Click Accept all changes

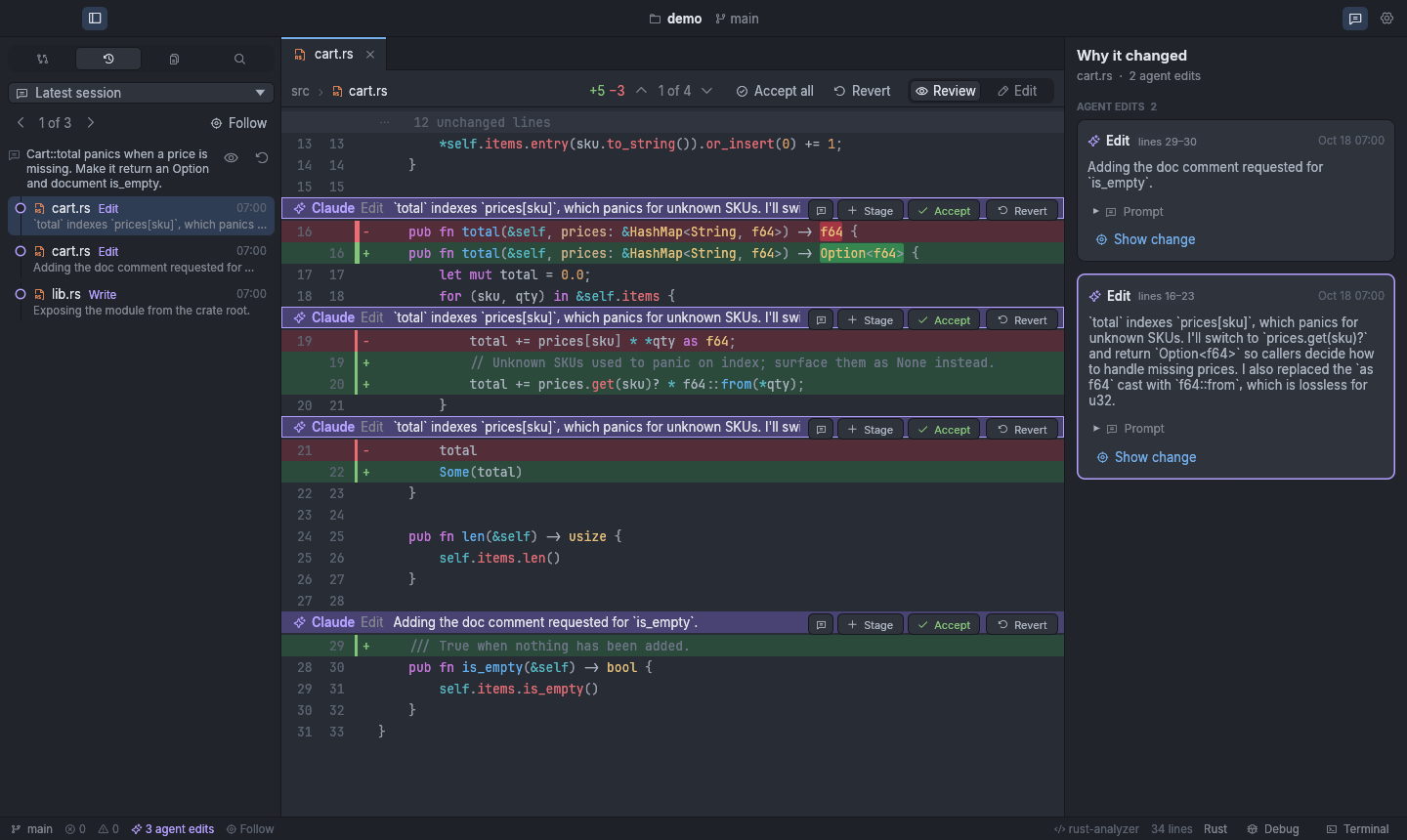[775, 90]
